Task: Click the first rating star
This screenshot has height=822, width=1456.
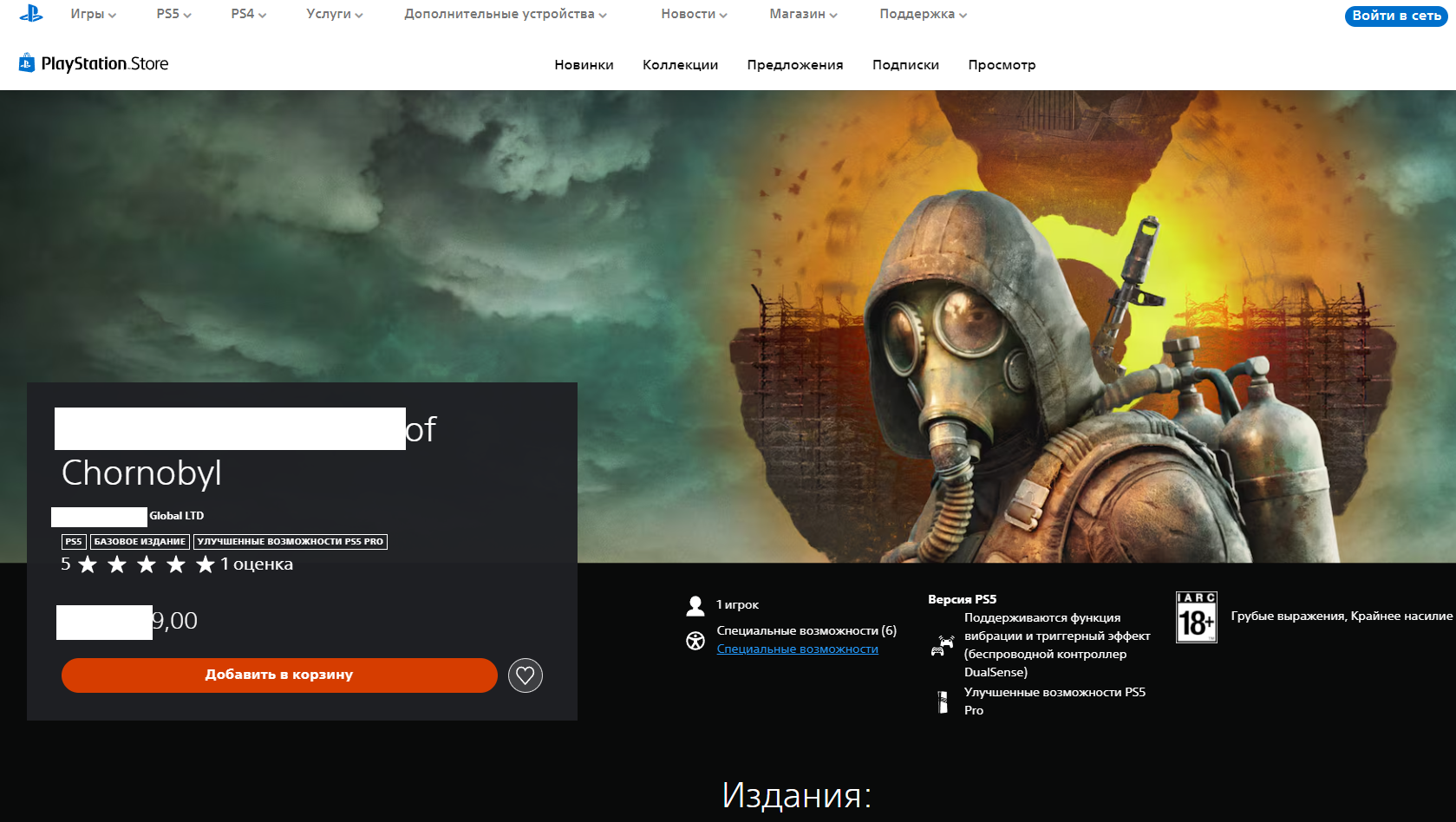Action: [88, 565]
